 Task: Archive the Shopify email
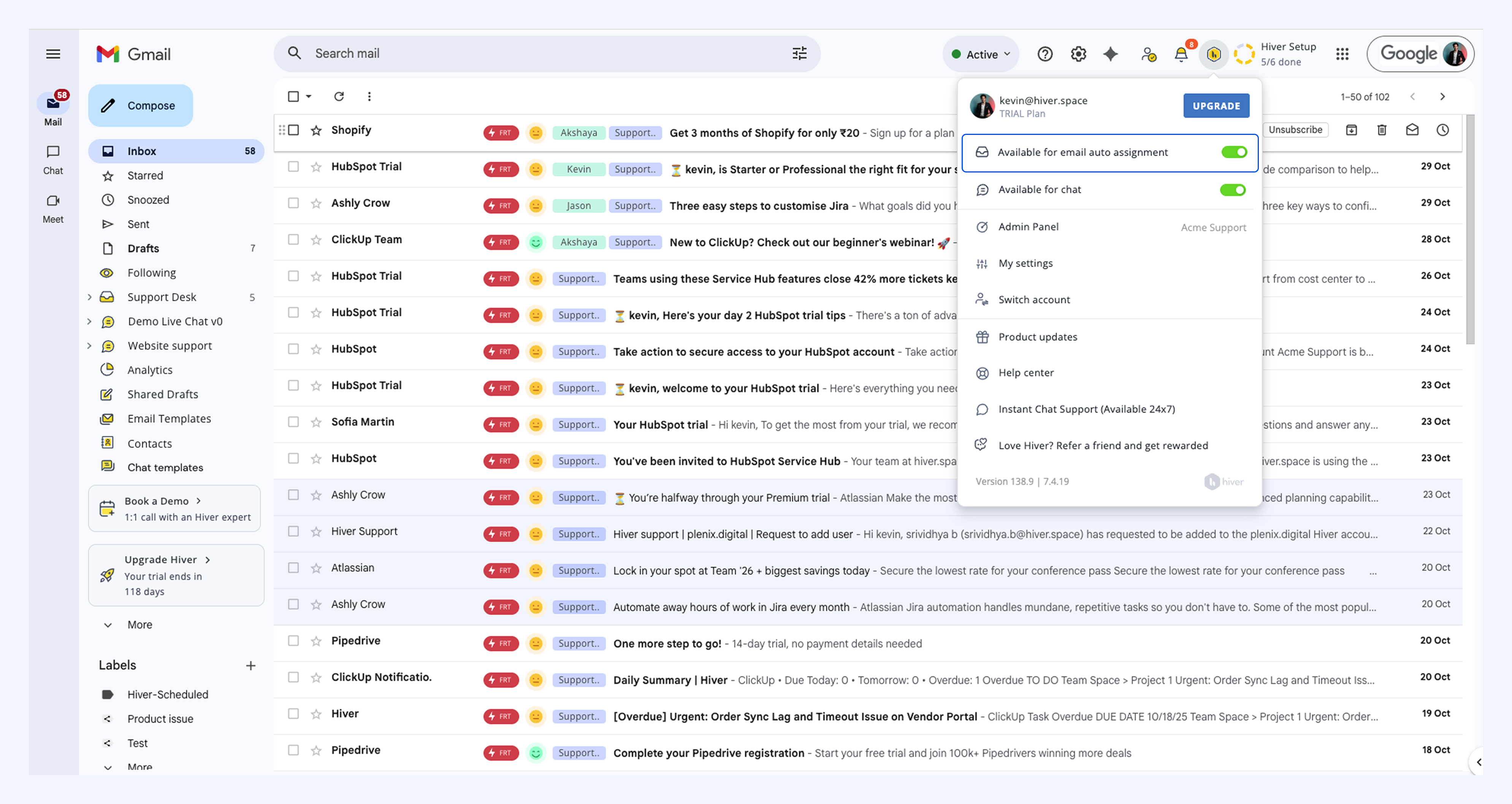pyautogui.click(x=1351, y=130)
